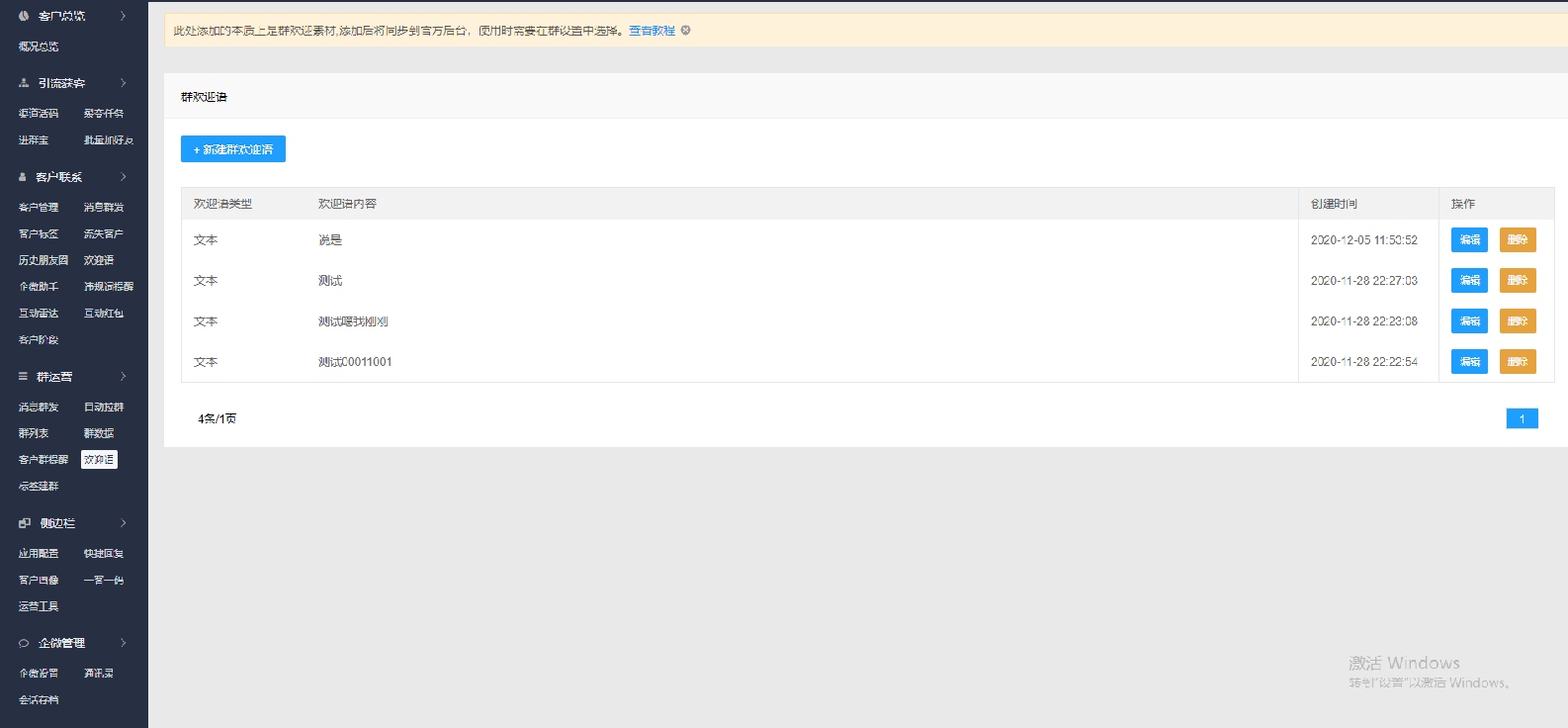Open 消息群发 under 客户联系
The height and width of the screenshot is (728, 1568).
click(x=104, y=208)
